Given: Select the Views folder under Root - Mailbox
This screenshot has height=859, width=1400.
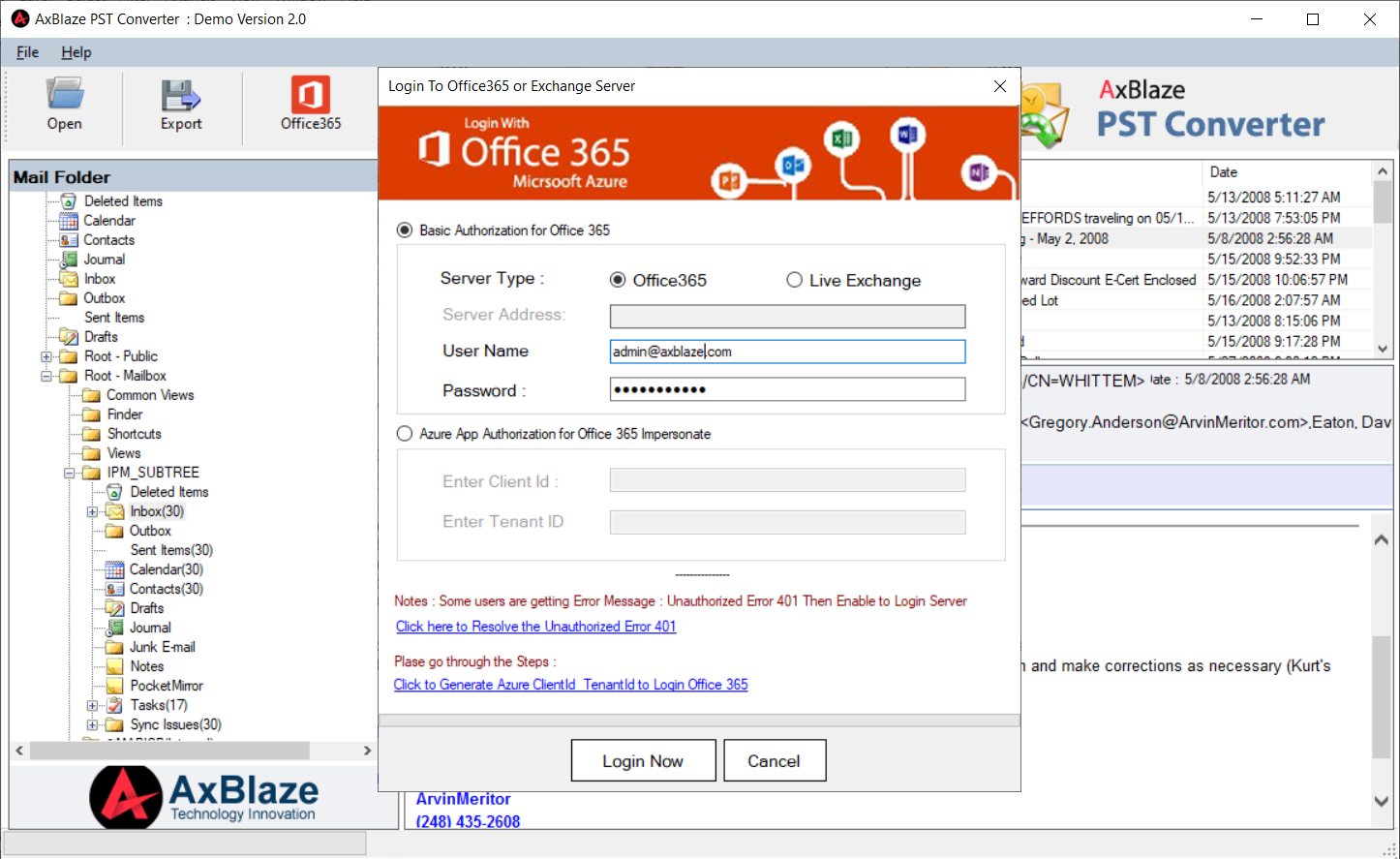Looking at the screenshot, I should pyautogui.click(x=124, y=453).
